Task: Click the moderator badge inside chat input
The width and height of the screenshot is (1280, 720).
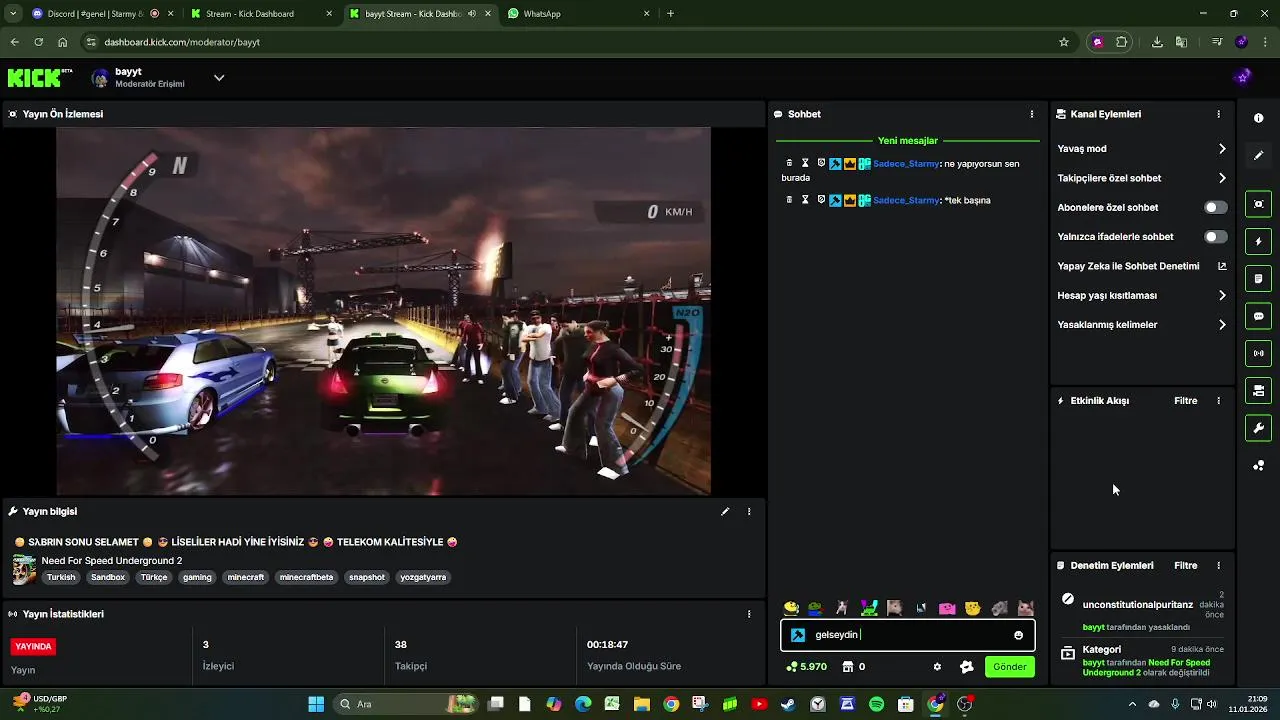Action: pyautogui.click(x=797, y=635)
